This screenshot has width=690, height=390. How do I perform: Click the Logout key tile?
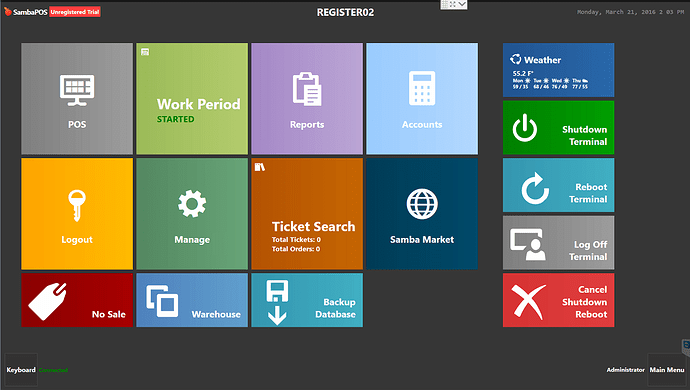click(x=77, y=214)
